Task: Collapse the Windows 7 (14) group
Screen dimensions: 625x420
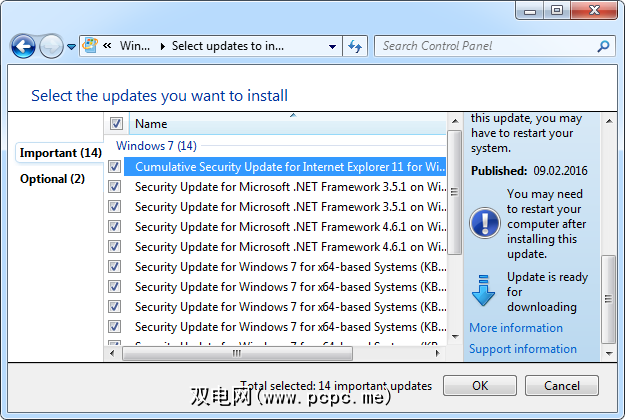Action: click(156, 145)
